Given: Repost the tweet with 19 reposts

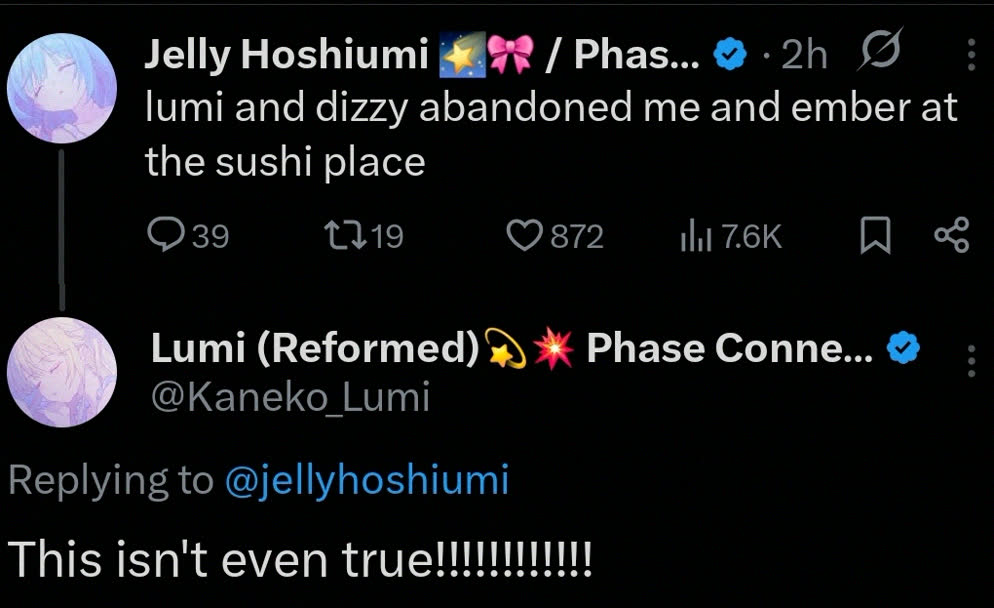Looking at the screenshot, I should pos(341,235).
